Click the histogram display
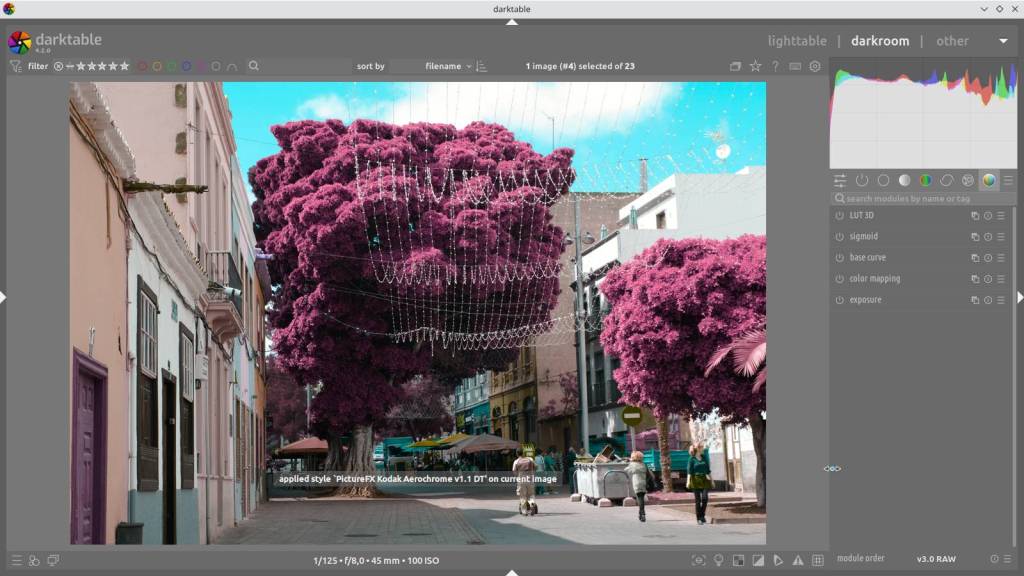Image resolution: width=1024 pixels, height=576 pixels. click(x=923, y=115)
